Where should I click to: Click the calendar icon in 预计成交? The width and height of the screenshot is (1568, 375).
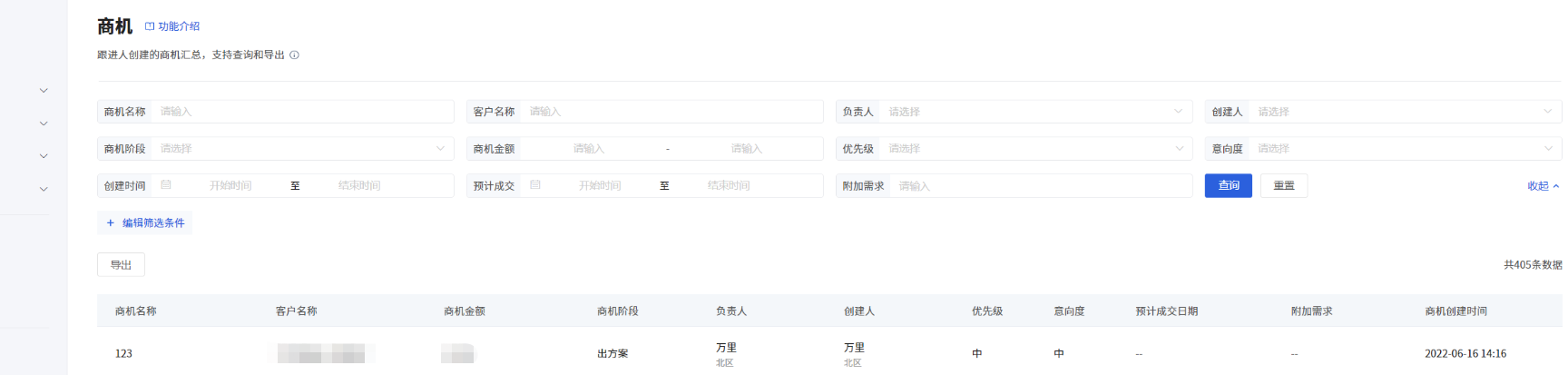pos(535,185)
